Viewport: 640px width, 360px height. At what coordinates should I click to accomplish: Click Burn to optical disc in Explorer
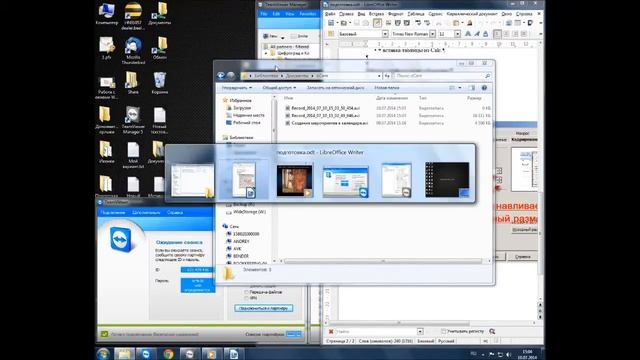pos(336,88)
